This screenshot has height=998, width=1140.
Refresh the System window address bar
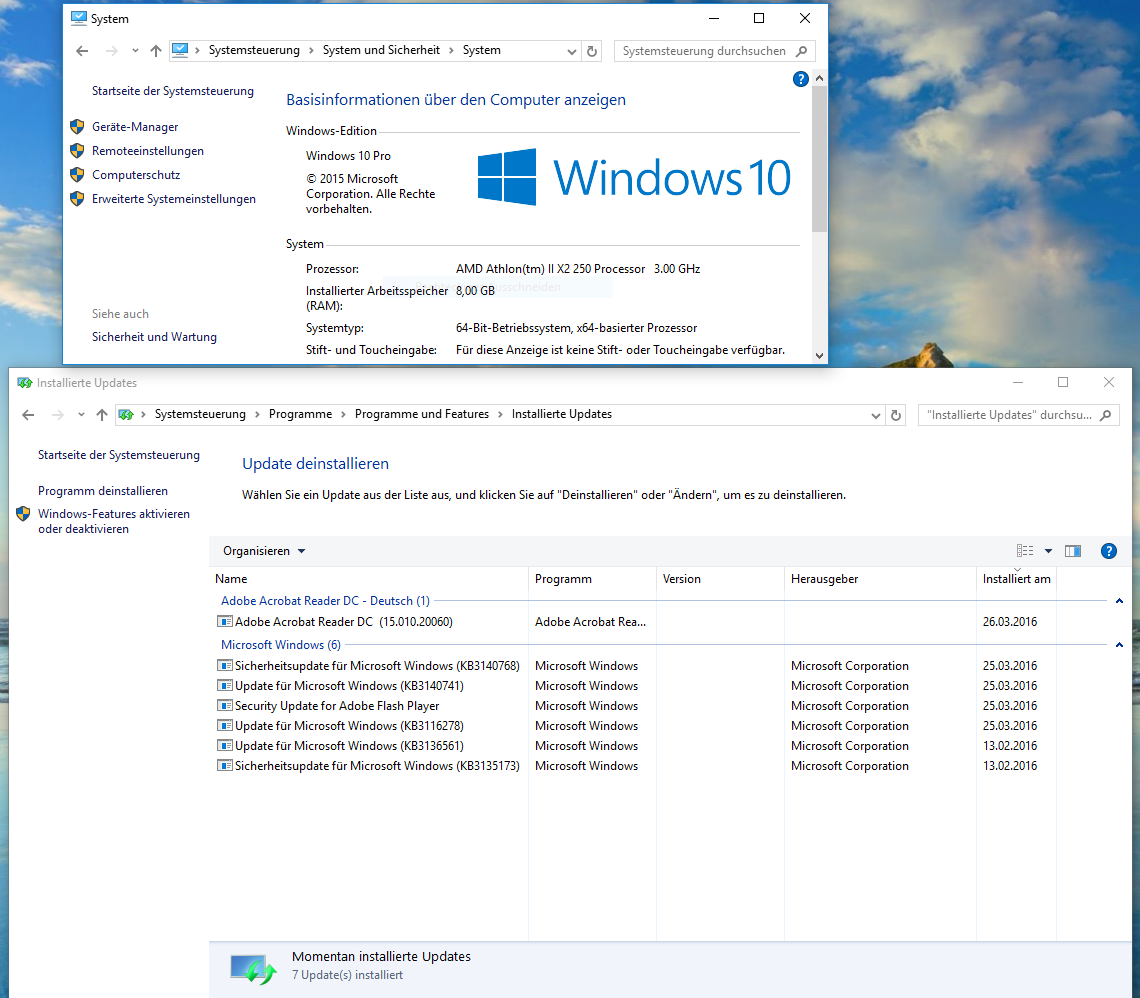[x=592, y=51]
